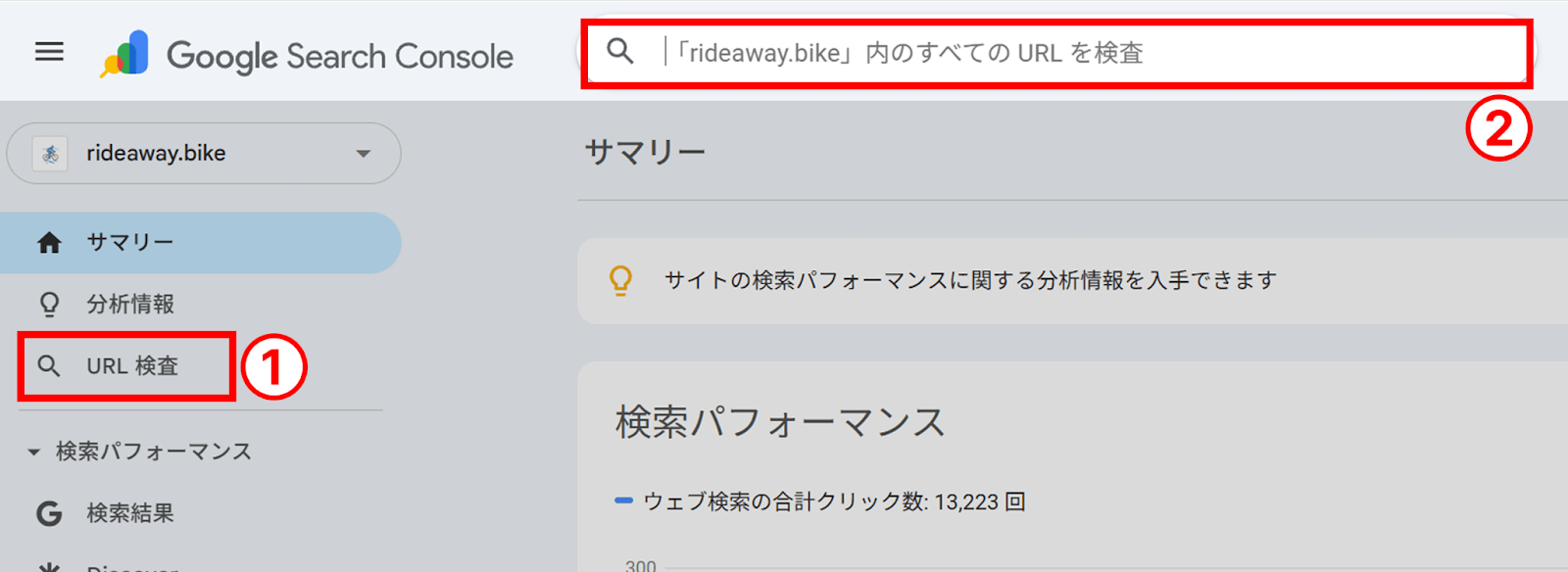Click the Google G icon beside 検索結果
This screenshot has height=572, width=1568.
coord(49,513)
